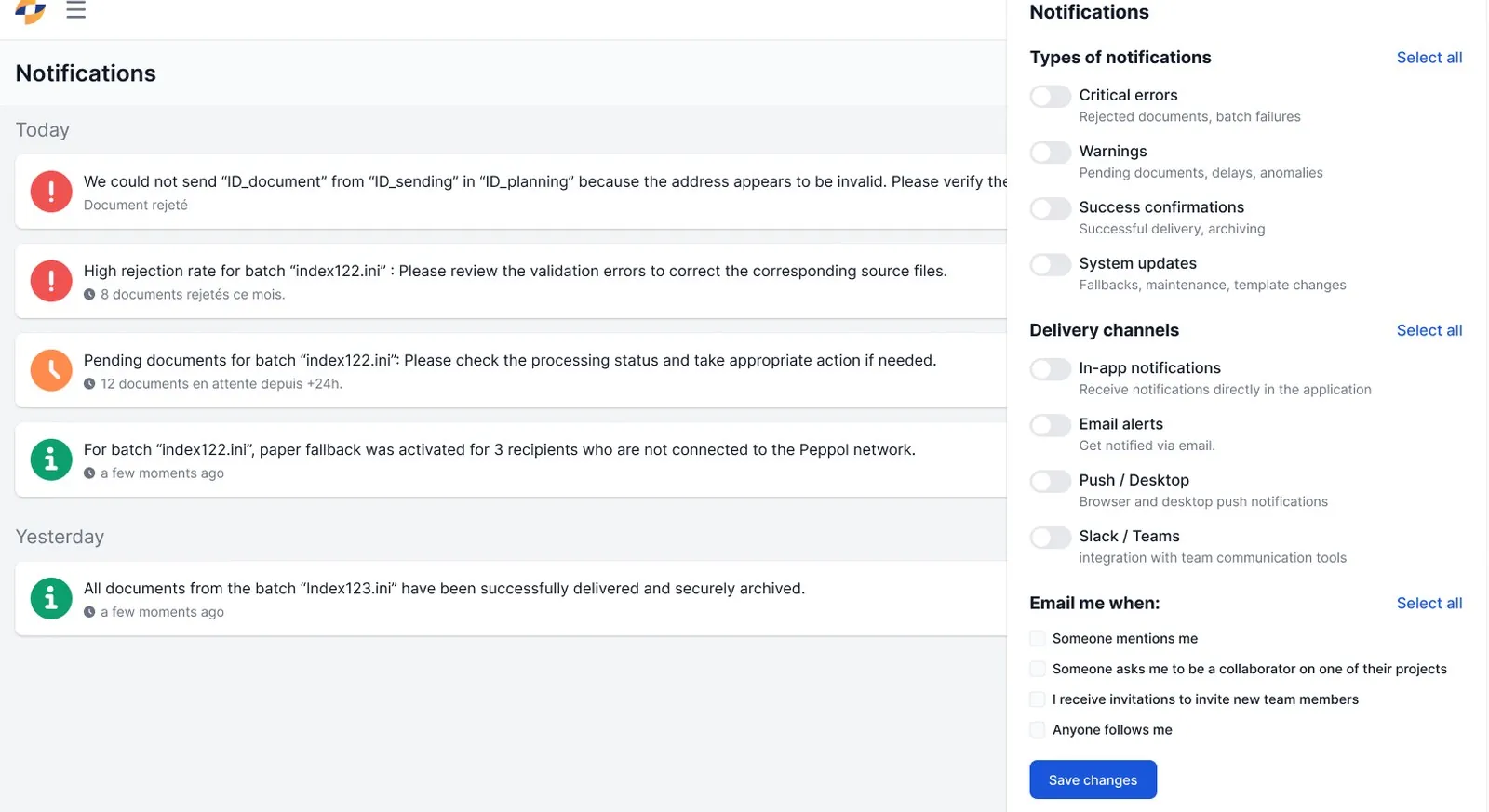Click red alert icon on High rejection rate
This screenshot has width=1489, height=812.
coord(51,281)
